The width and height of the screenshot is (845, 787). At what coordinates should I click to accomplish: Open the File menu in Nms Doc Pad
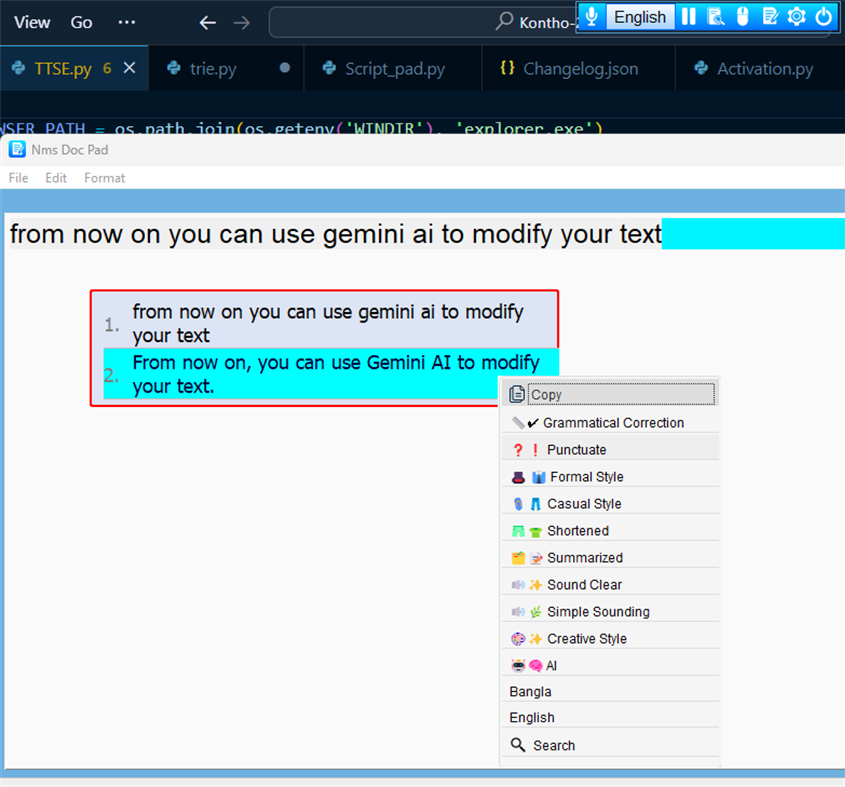[18, 178]
